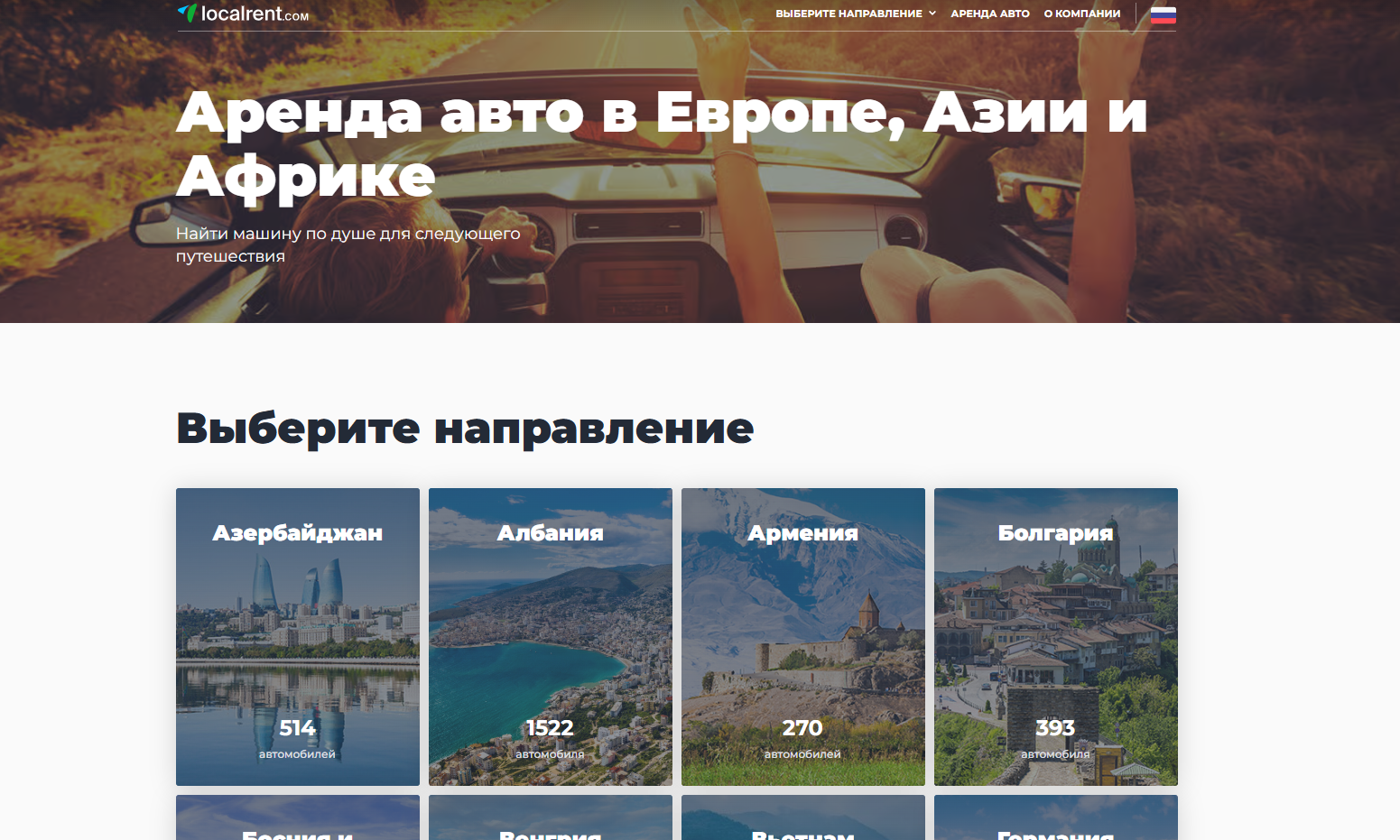
Task: Go to the Аренда авто menu item
Action: [x=989, y=14]
